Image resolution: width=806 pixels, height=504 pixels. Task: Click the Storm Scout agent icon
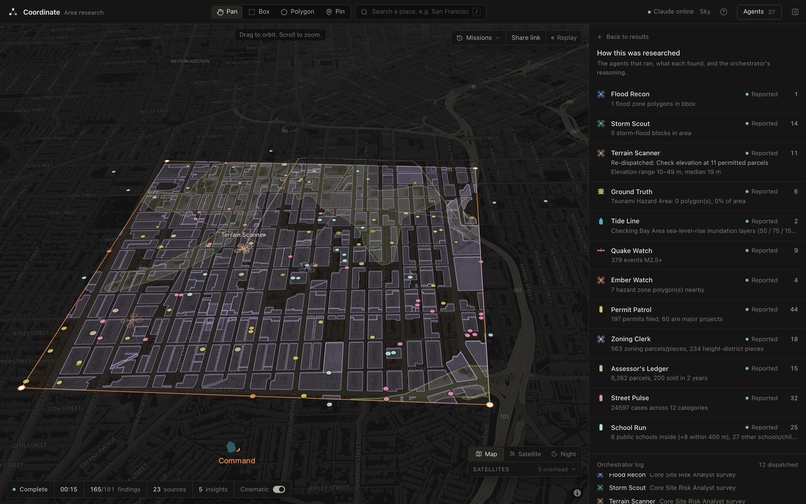(x=600, y=123)
